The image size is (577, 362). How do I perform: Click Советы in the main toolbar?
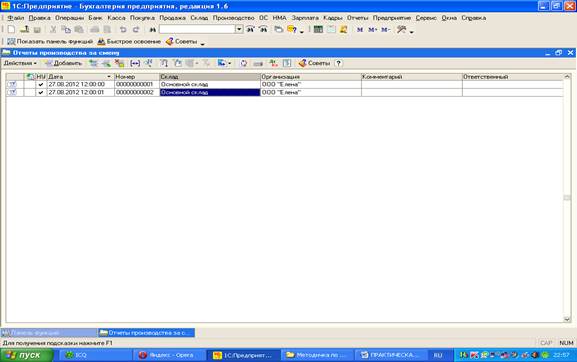[x=181, y=42]
